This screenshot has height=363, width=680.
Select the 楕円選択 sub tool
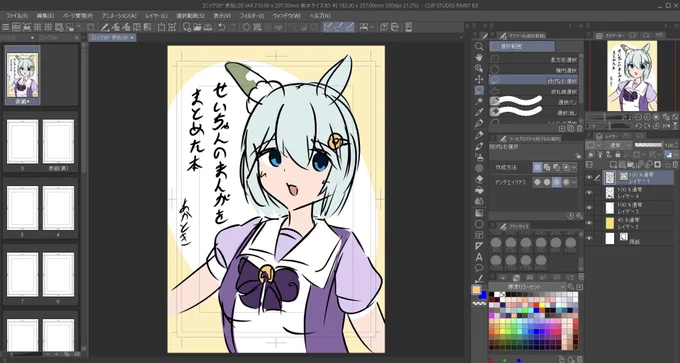click(533, 69)
